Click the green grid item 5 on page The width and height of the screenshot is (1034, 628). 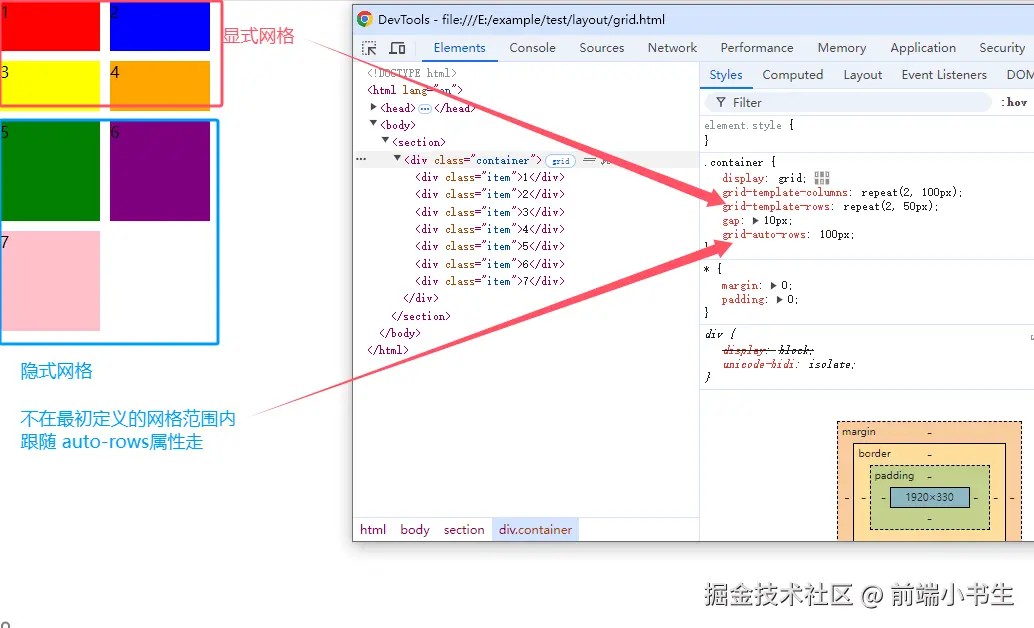(50, 171)
